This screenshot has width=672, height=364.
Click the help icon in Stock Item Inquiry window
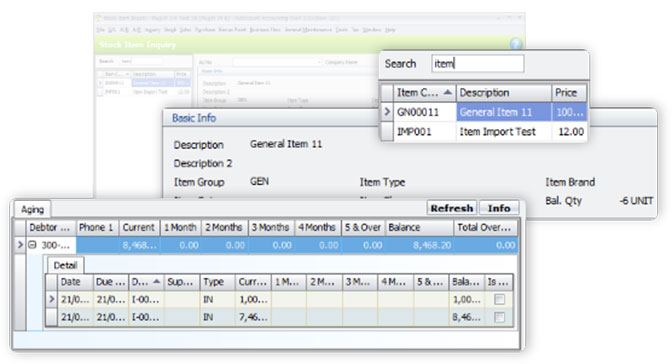coord(516,44)
